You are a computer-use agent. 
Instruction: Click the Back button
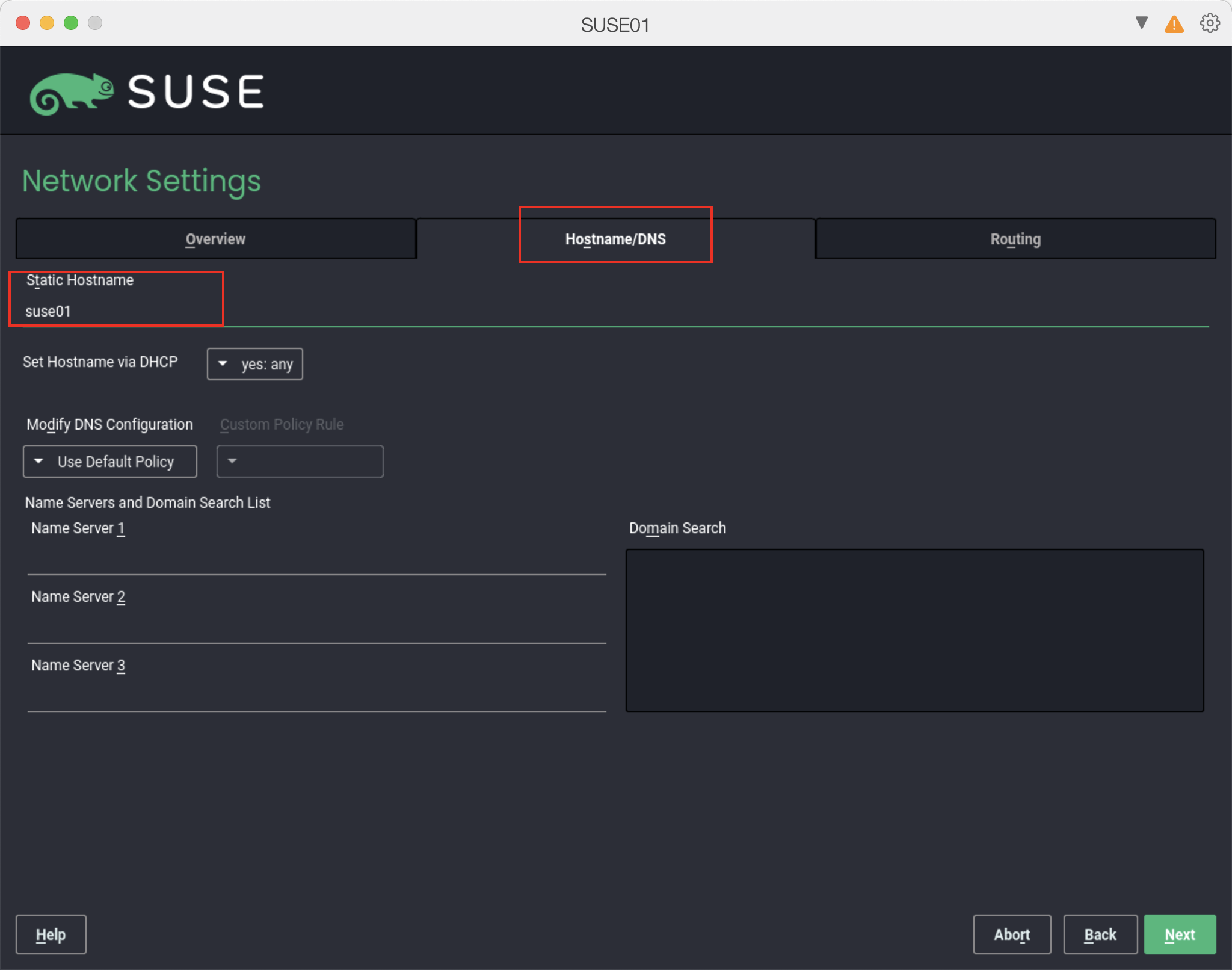coord(1100,934)
